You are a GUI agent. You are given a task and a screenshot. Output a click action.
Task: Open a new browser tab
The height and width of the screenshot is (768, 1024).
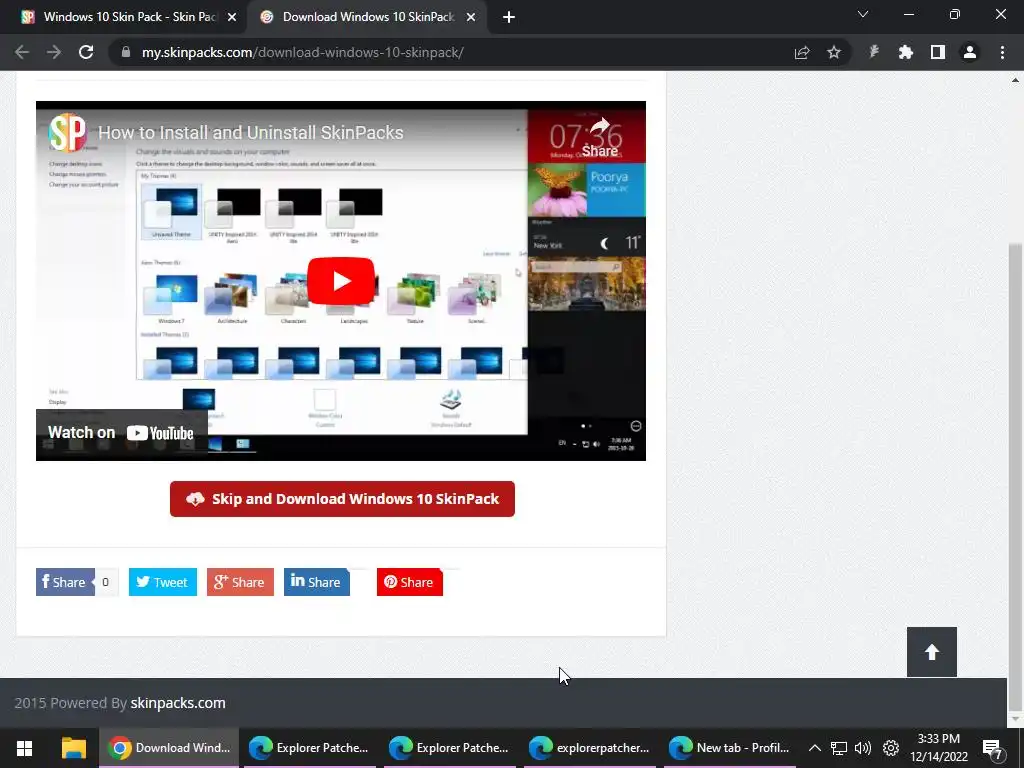[x=509, y=17]
